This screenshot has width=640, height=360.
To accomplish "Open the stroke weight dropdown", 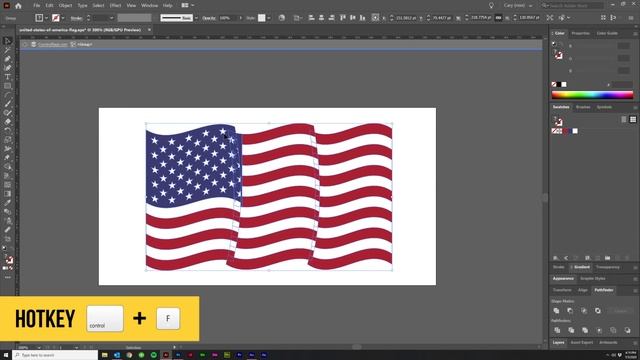I will coord(111,18).
